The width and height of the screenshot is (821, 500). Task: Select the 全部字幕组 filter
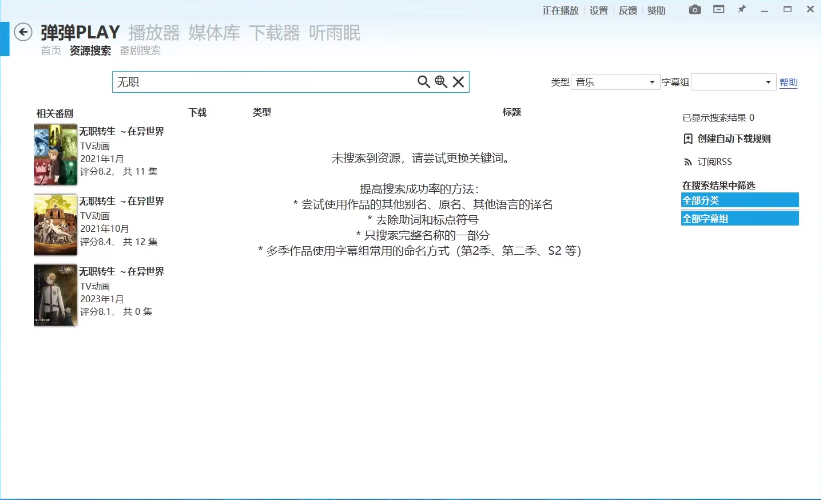(x=740, y=218)
